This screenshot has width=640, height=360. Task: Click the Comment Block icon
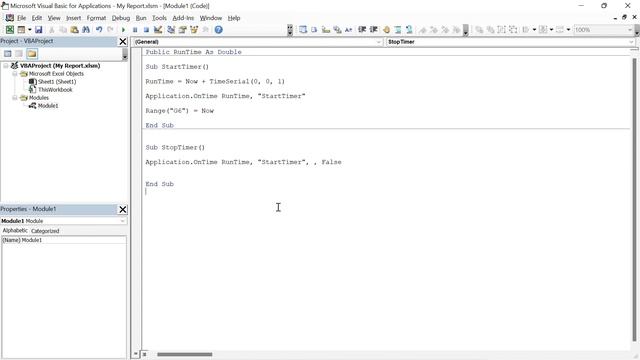coord(398,30)
